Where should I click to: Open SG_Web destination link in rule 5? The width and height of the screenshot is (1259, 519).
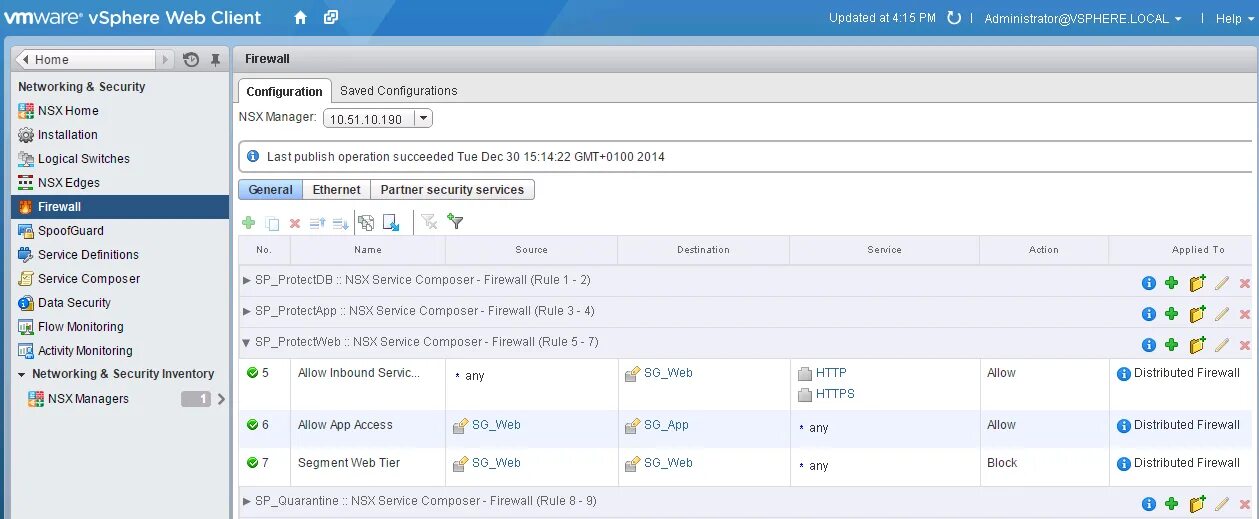[668, 373]
